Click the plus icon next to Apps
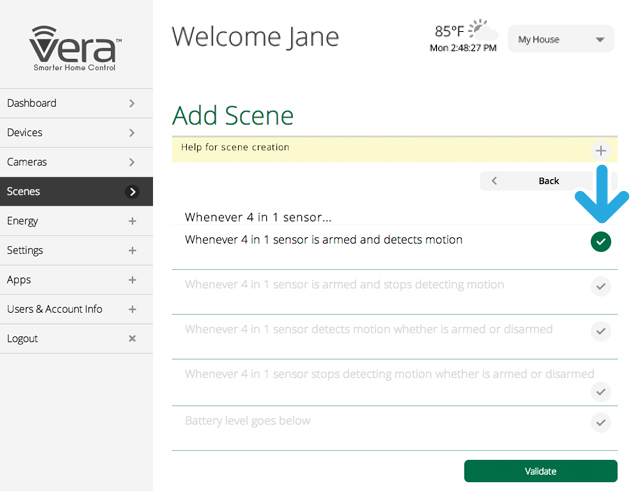This screenshot has width=640, height=500. pos(132,280)
